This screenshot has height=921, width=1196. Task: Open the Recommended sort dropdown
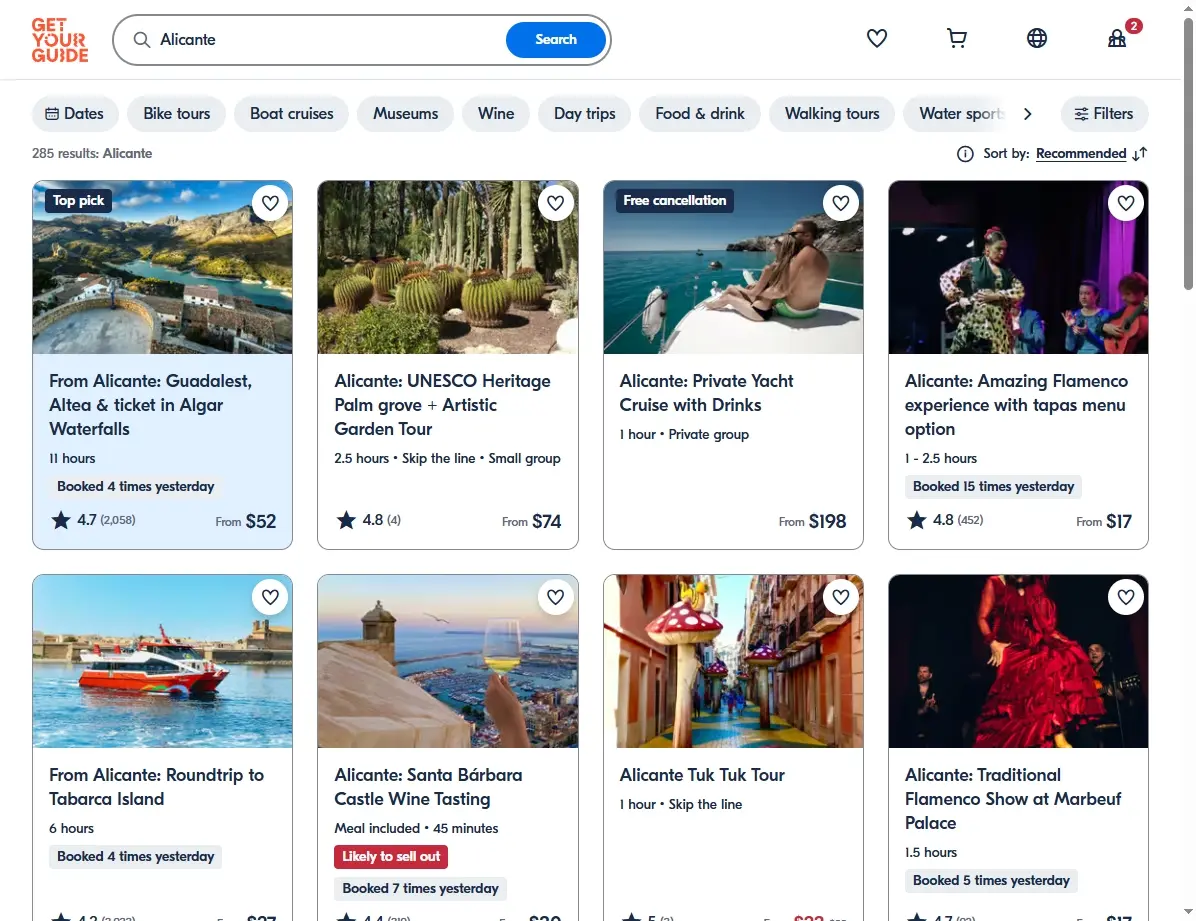[1081, 153]
